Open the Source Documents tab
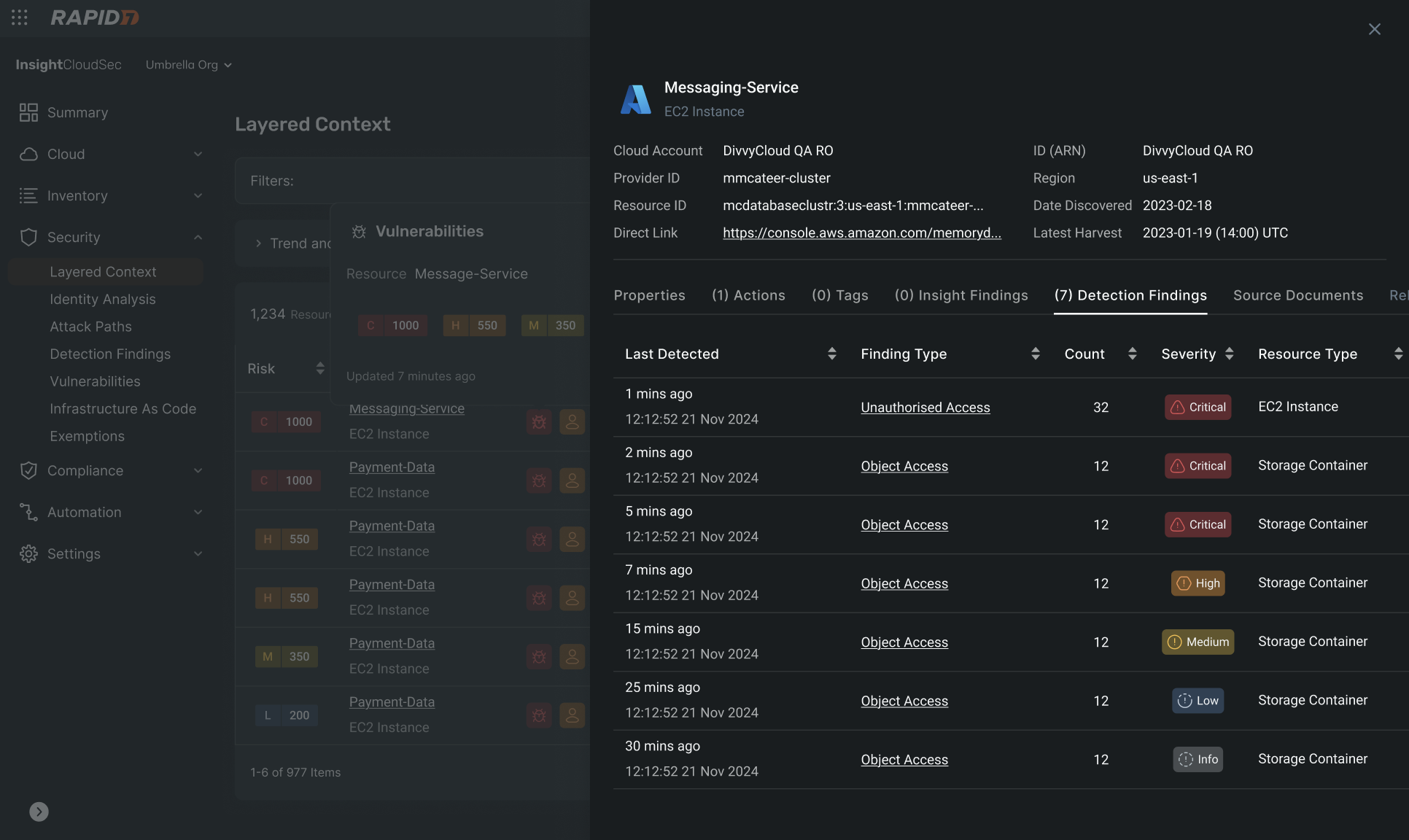The image size is (1409, 840). 1297,295
